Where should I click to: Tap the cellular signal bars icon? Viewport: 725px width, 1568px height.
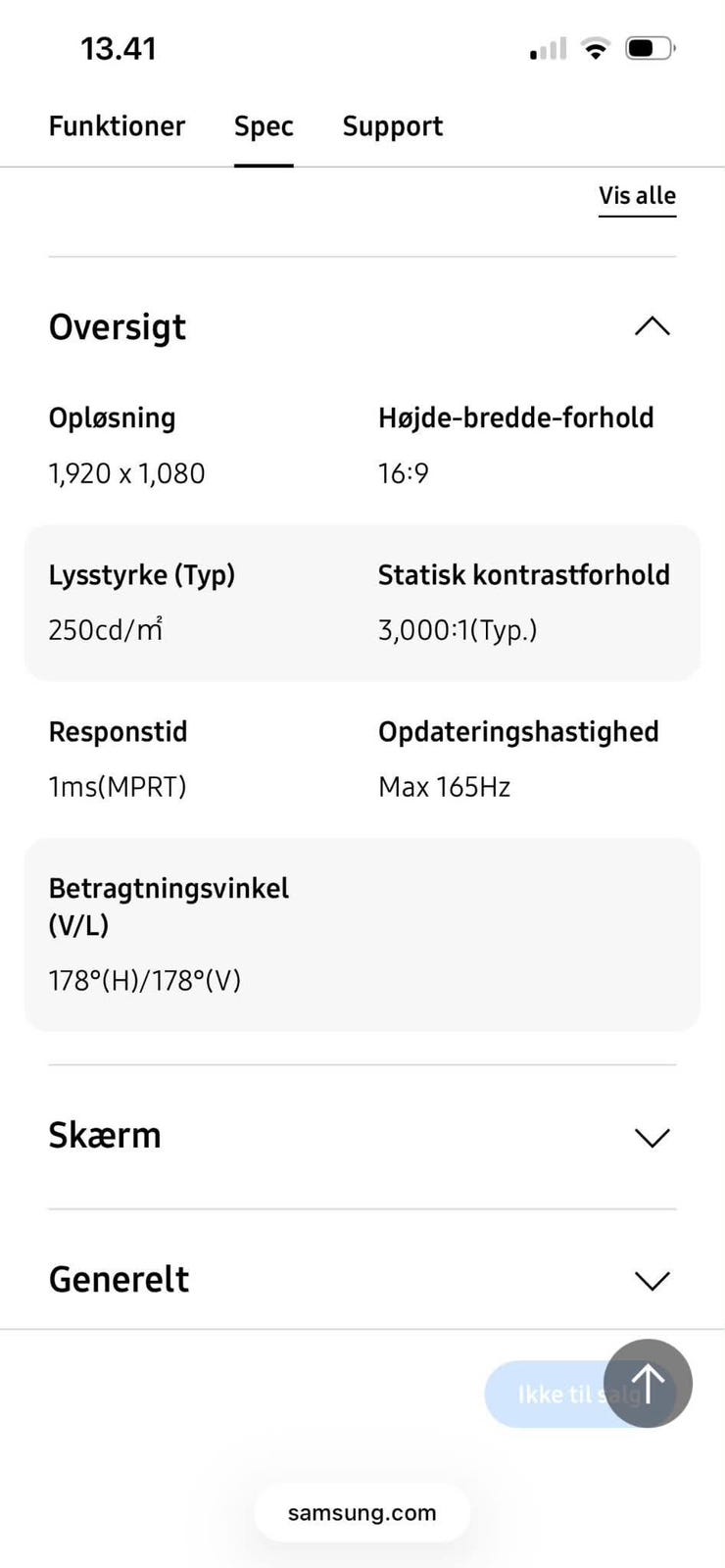point(548,48)
